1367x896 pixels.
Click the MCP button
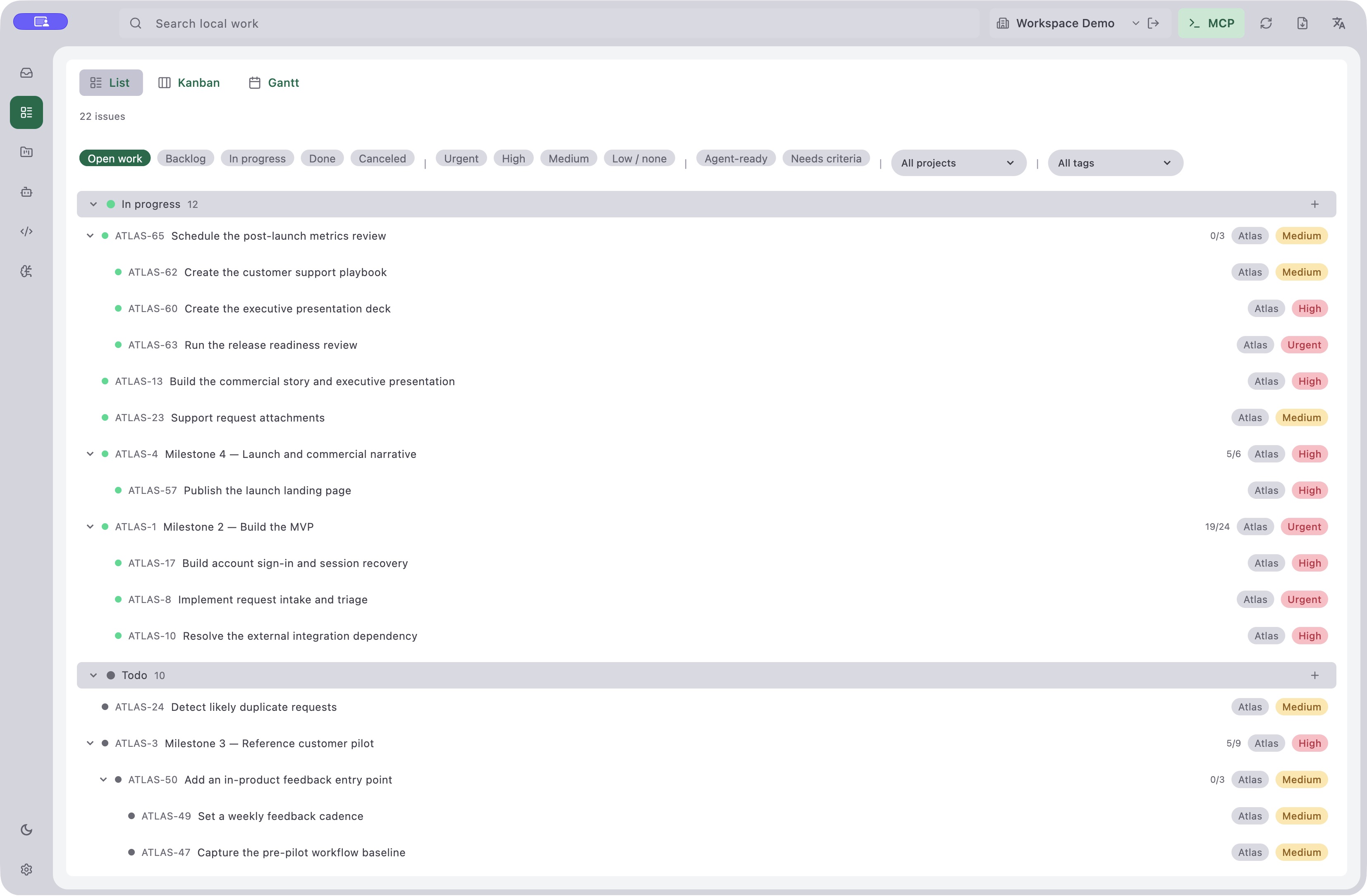pyautogui.click(x=1212, y=23)
